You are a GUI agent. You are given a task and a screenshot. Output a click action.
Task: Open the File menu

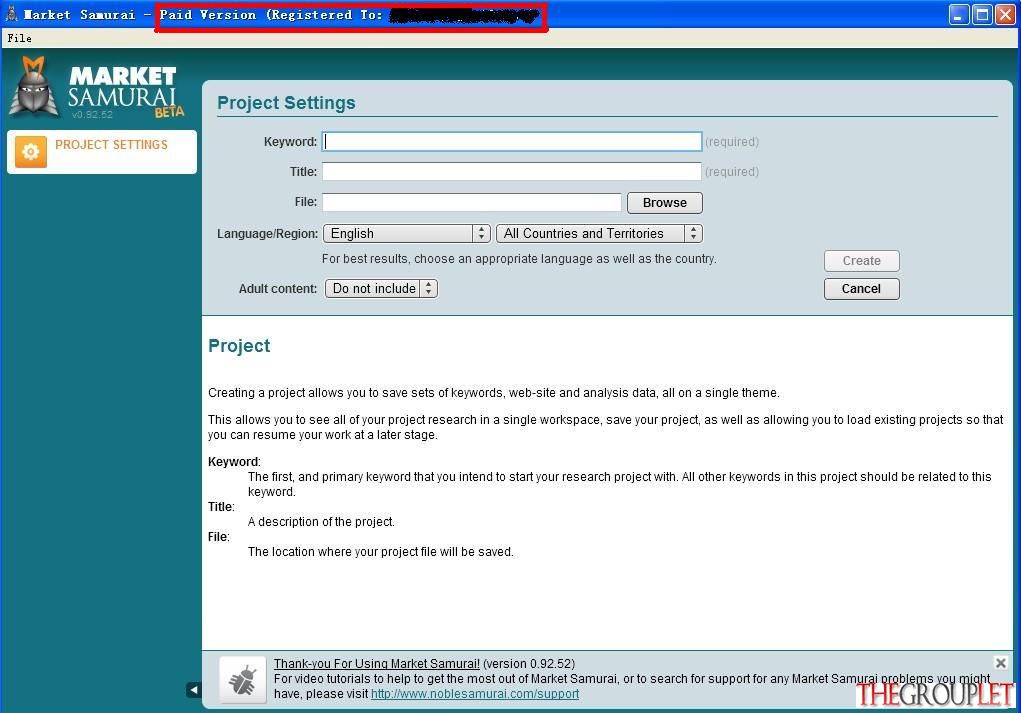pos(20,38)
